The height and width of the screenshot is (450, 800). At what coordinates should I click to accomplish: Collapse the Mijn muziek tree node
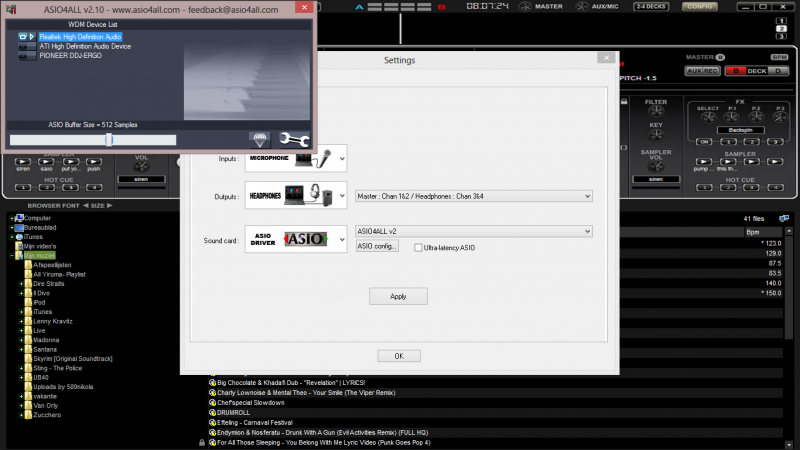(12, 256)
